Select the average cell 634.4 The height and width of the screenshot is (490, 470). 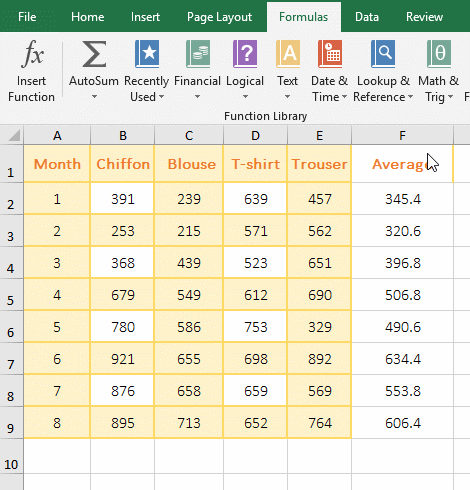point(403,359)
